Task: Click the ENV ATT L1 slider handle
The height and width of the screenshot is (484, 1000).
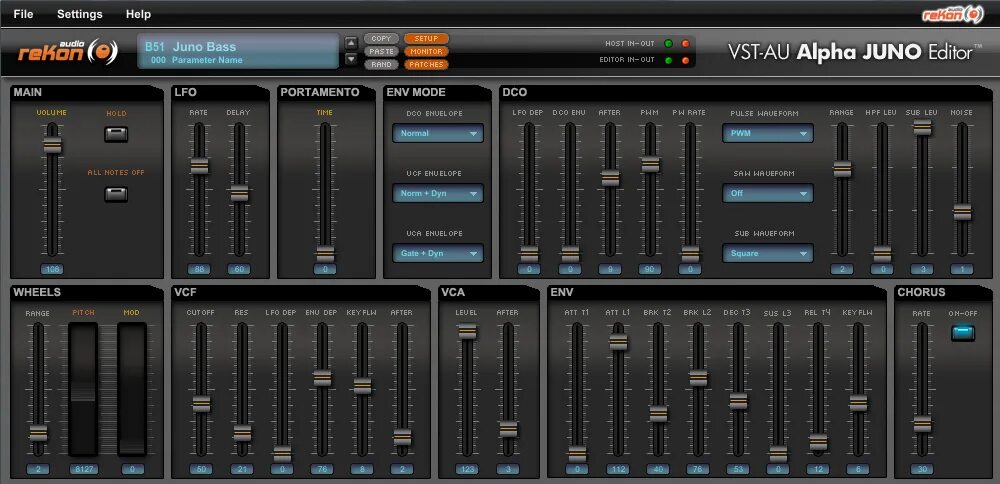Action: (x=618, y=342)
